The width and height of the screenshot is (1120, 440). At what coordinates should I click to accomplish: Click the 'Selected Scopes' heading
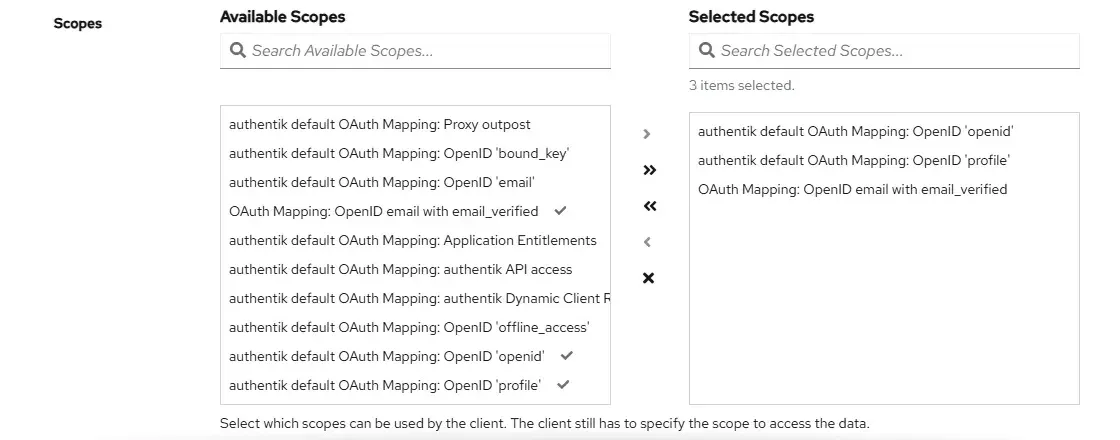pos(751,16)
